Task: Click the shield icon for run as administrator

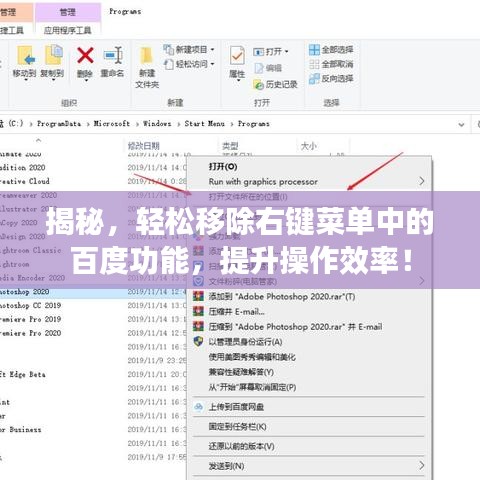Action: (198, 341)
